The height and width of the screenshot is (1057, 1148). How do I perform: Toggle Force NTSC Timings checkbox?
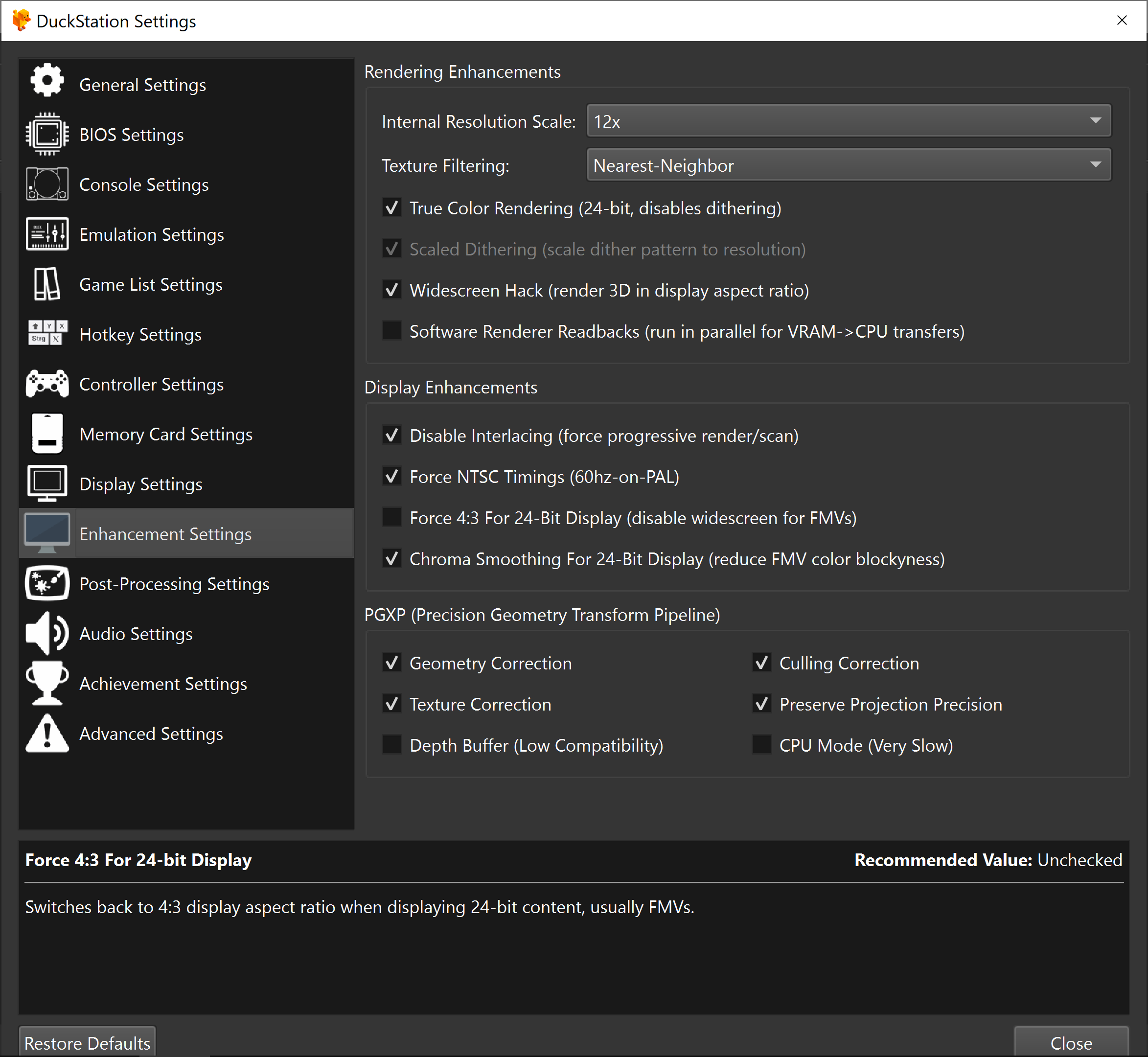pyautogui.click(x=392, y=476)
